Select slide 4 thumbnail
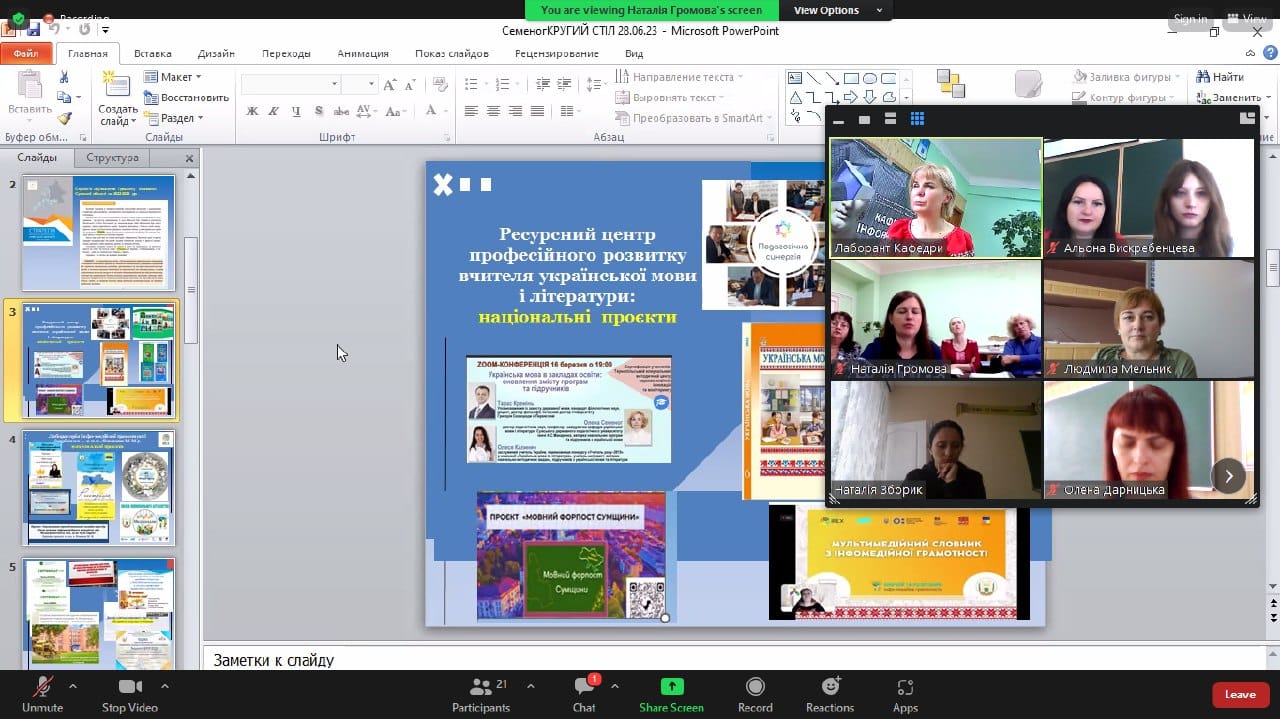Viewport: 1280px width, 719px height. [x=98, y=488]
